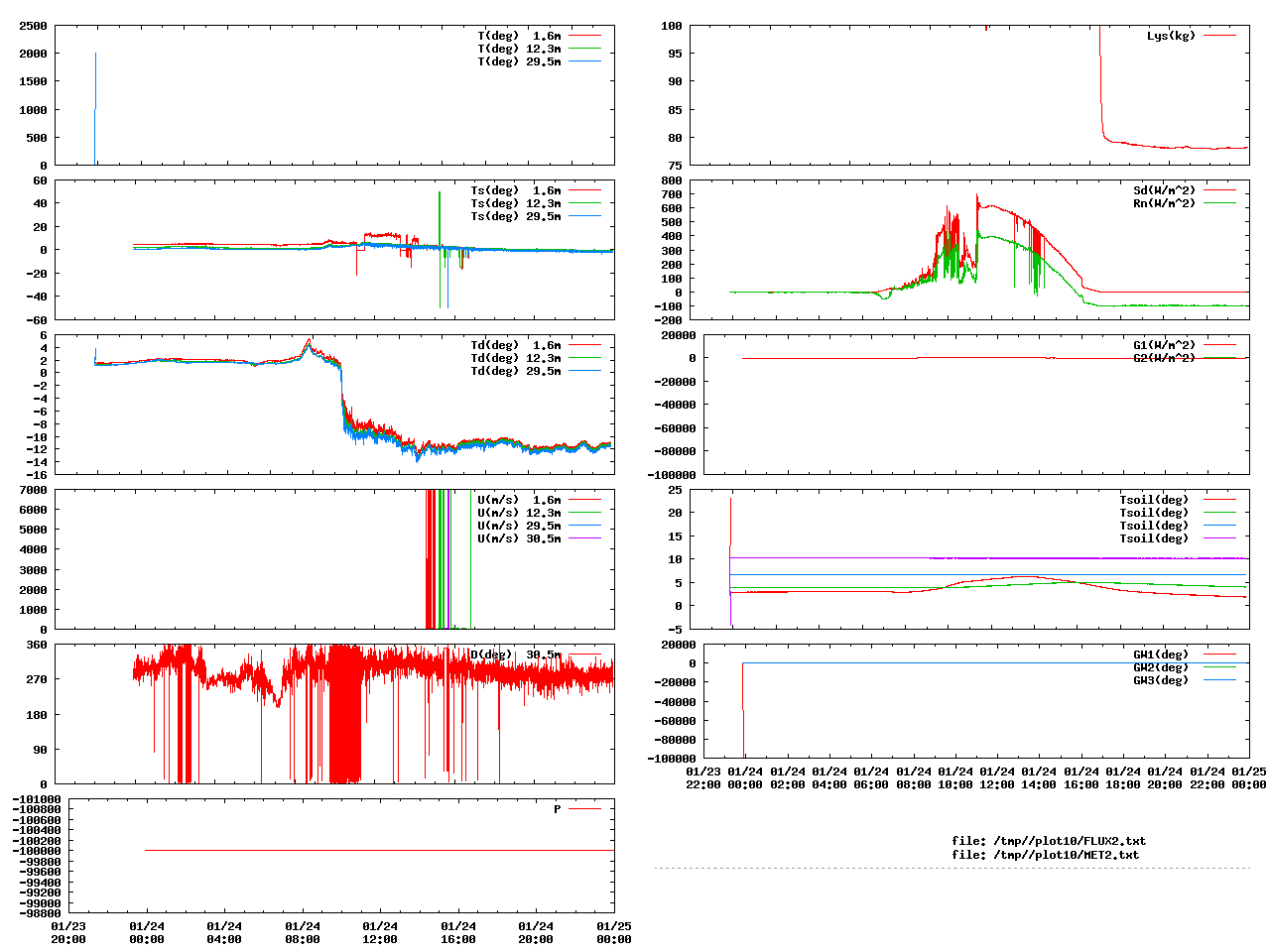This screenshot has width=1270, height=952.
Task: Pick the 'U(m/s) 12.3m' legend label
Action: [x=519, y=513]
